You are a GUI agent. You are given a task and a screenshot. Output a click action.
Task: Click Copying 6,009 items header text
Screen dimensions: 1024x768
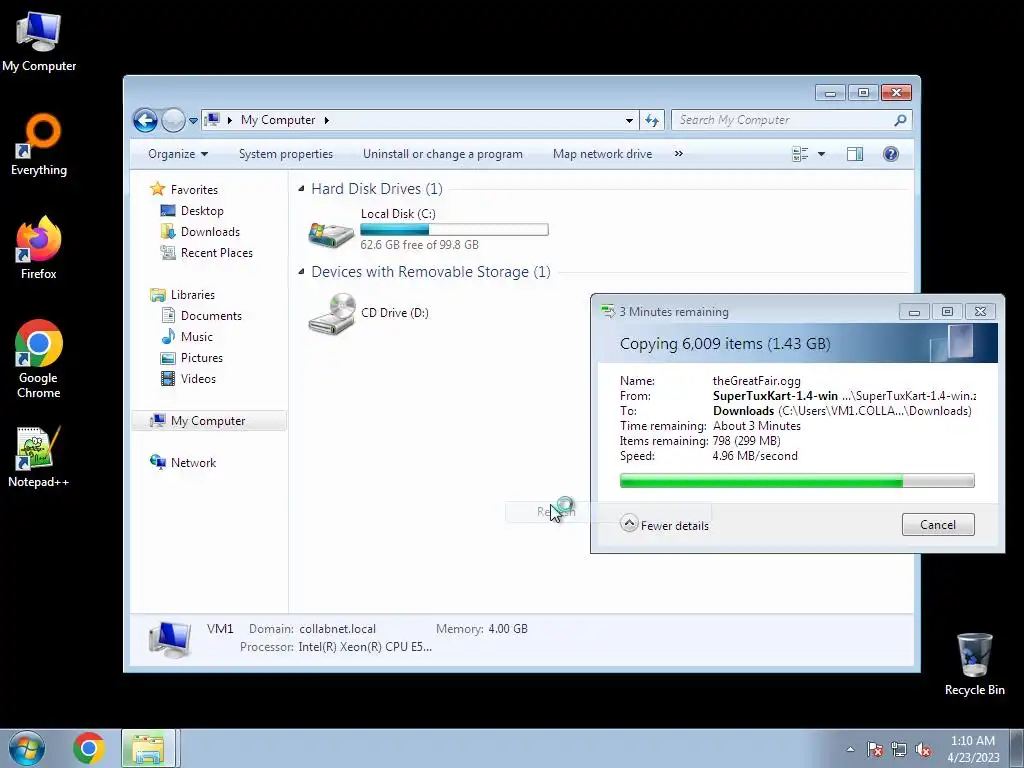(x=725, y=344)
